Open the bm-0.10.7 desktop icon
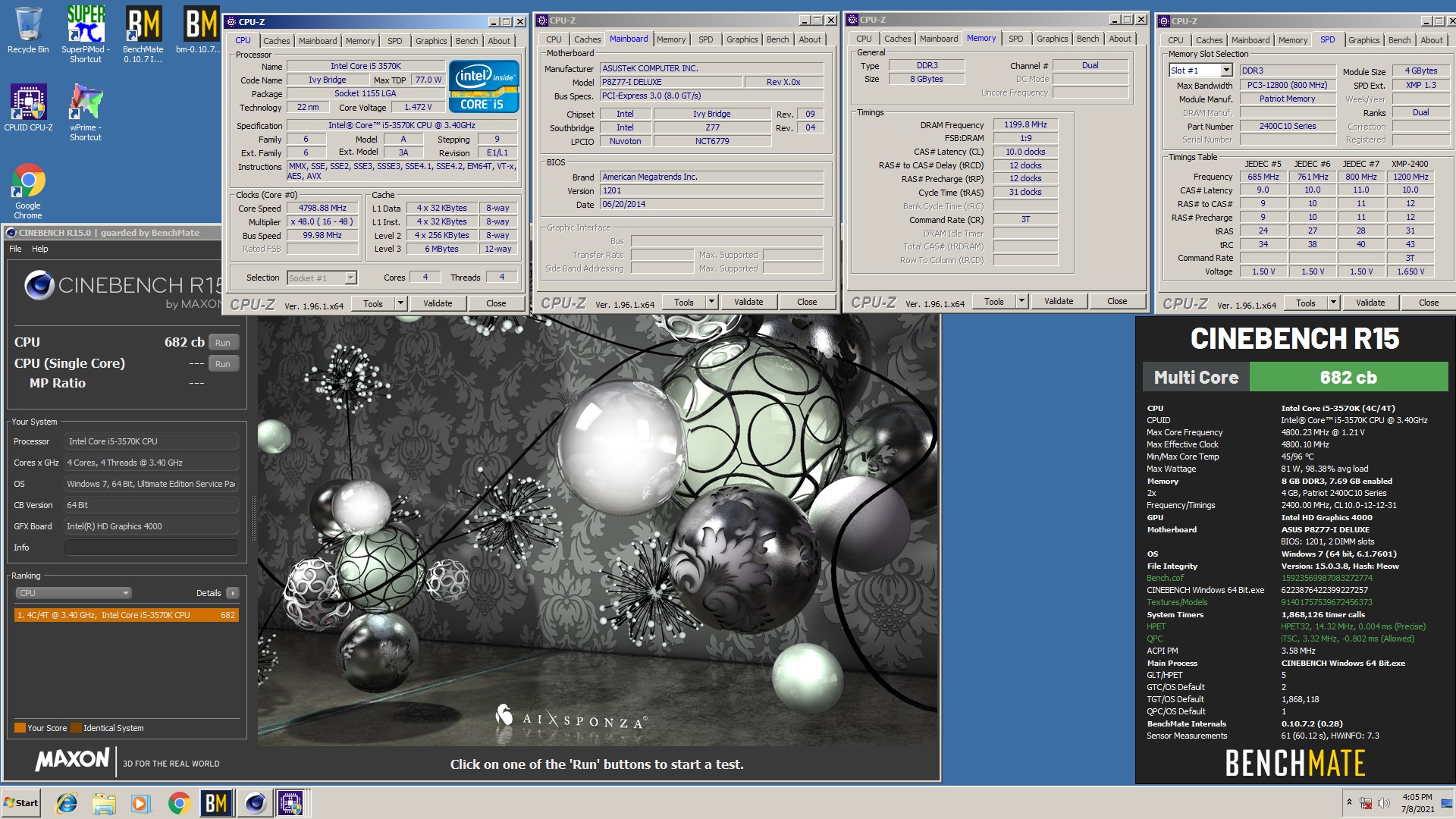Image resolution: width=1456 pixels, height=819 pixels. pyautogui.click(x=199, y=30)
